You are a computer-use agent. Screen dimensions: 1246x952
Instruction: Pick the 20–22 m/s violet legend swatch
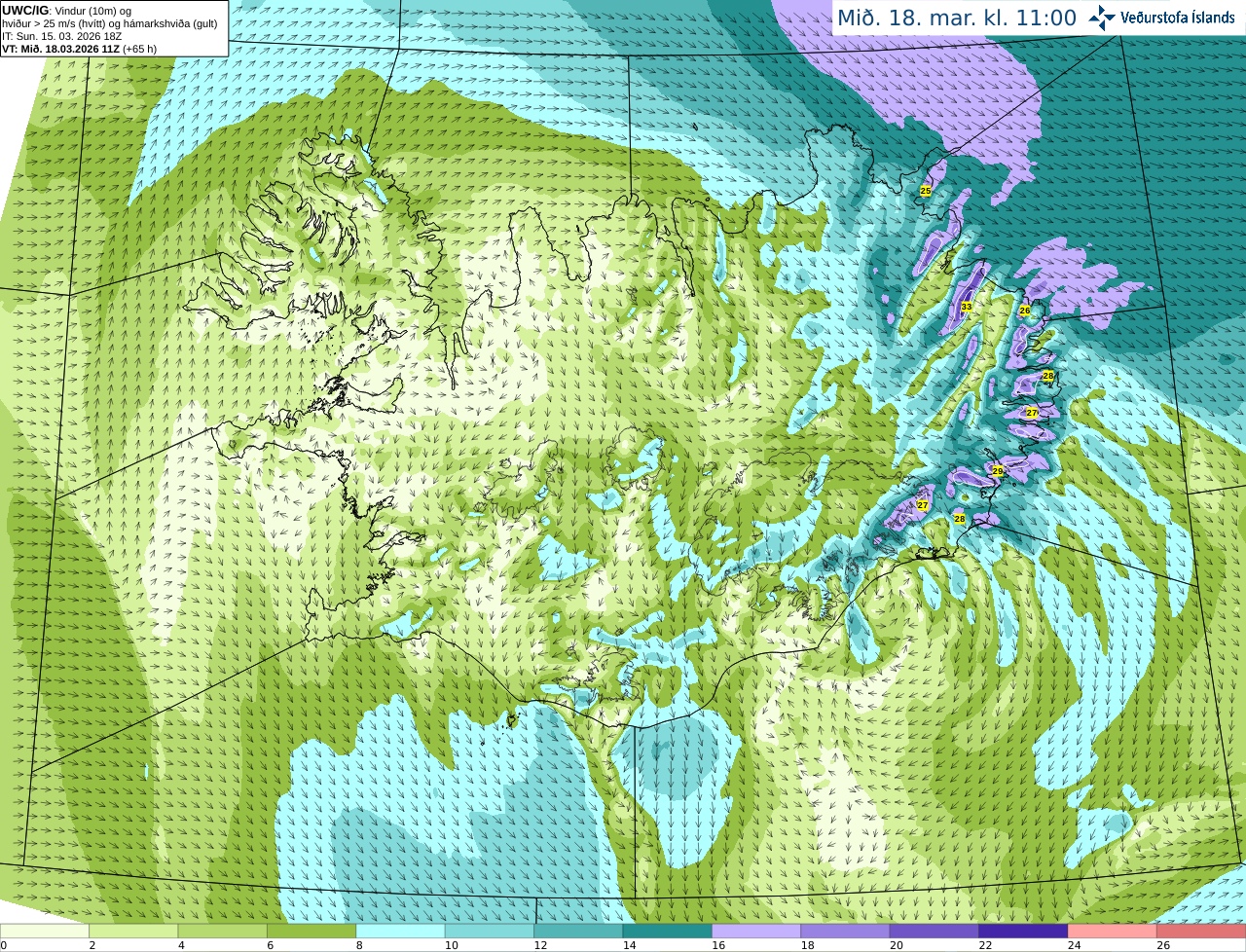[935, 931]
